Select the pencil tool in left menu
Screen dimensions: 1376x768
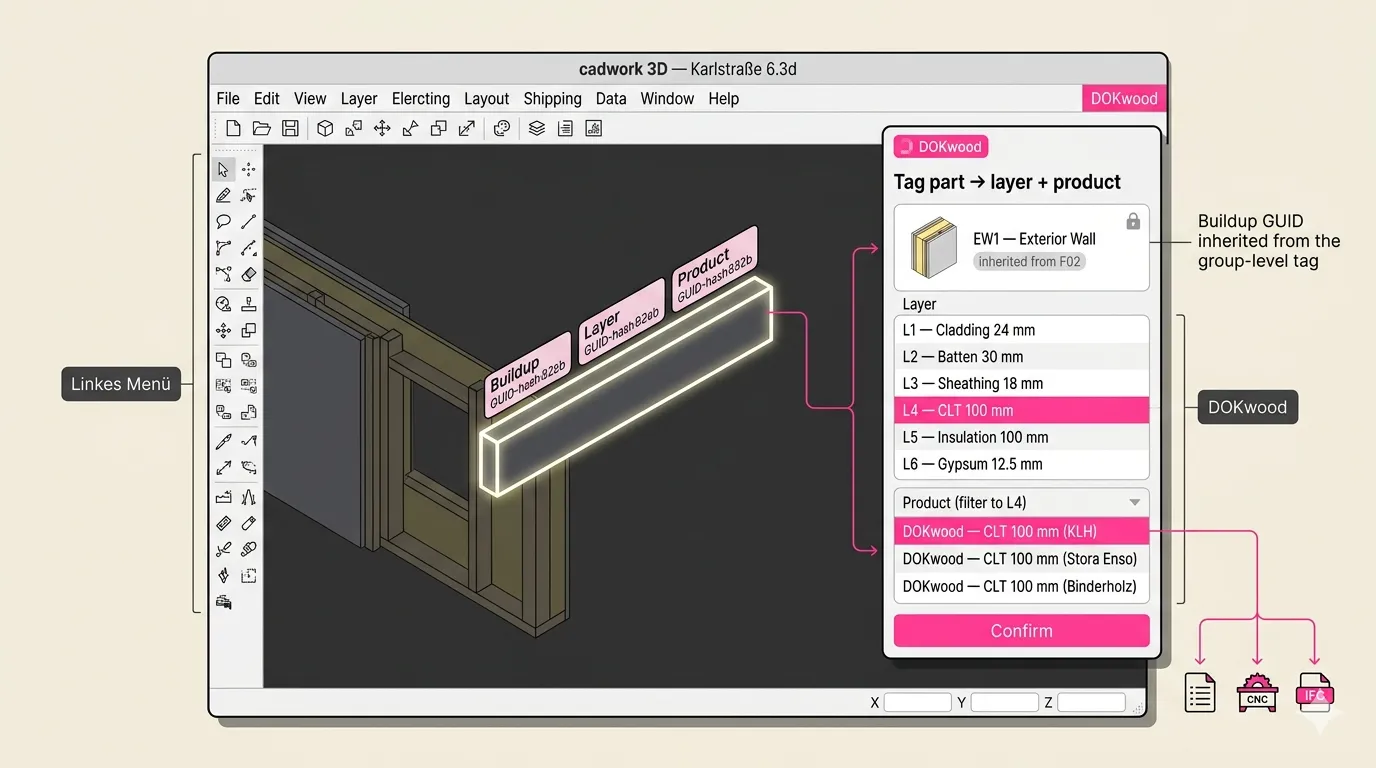(x=223, y=196)
